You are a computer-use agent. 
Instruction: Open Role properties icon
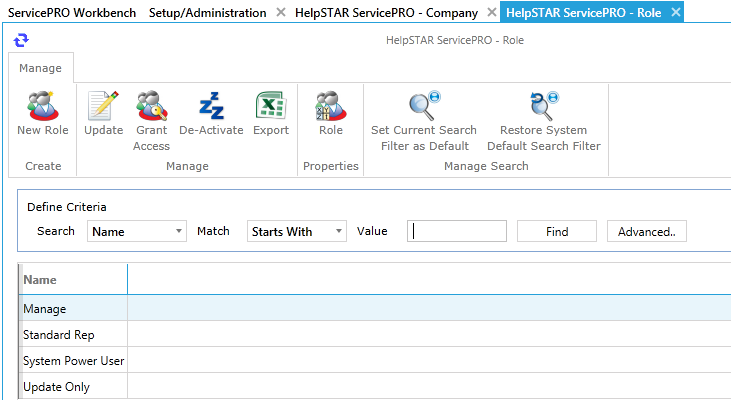click(x=331, y=106)
